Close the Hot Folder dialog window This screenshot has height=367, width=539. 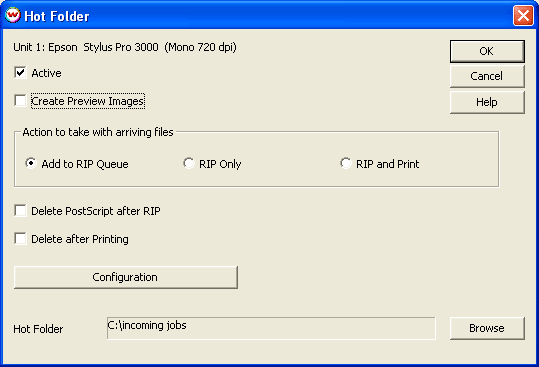pos(523,16)
